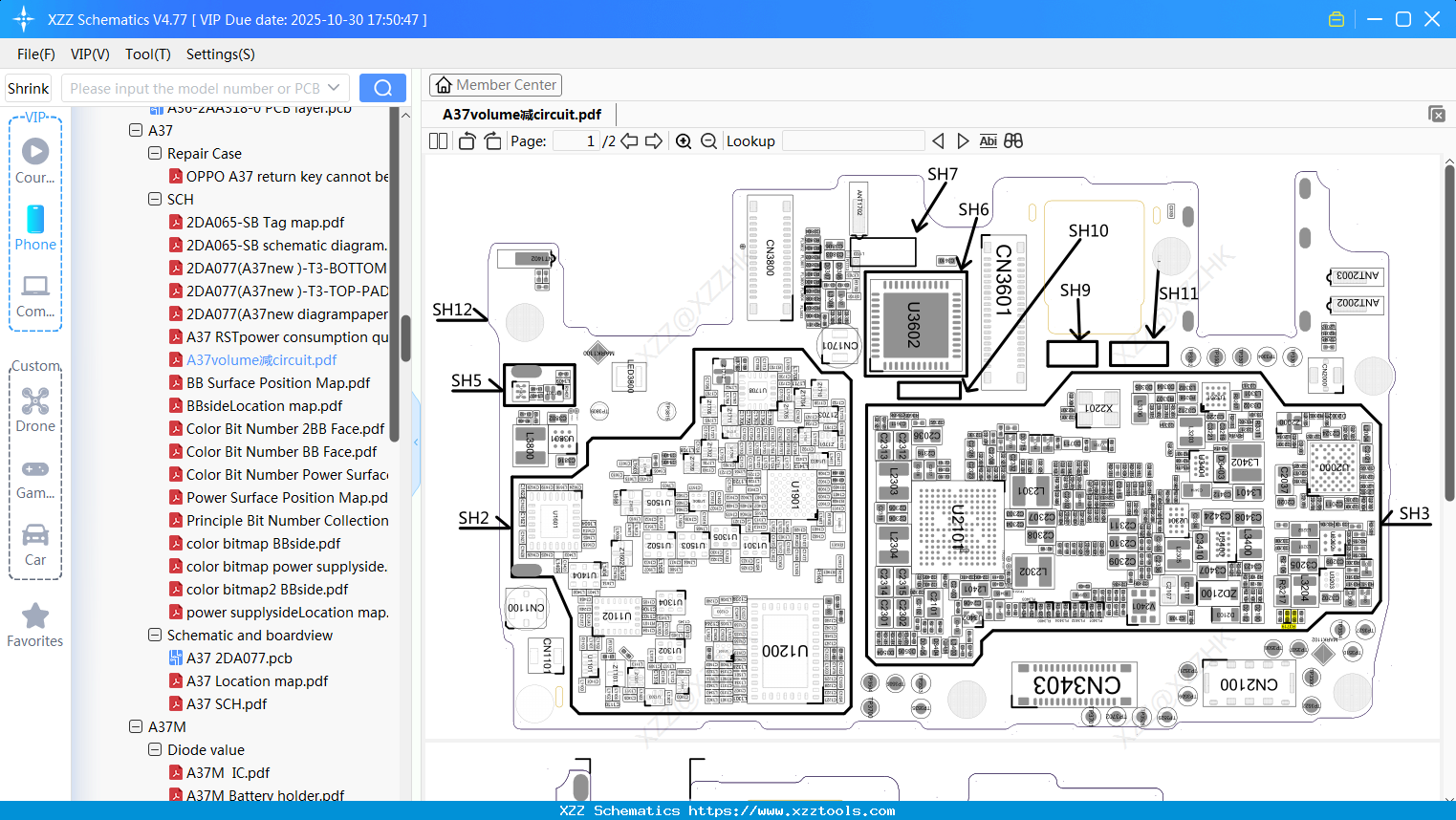Open the Tool(T) menu
Viewport: 1456px width, 820px height.
coord(148,54)
